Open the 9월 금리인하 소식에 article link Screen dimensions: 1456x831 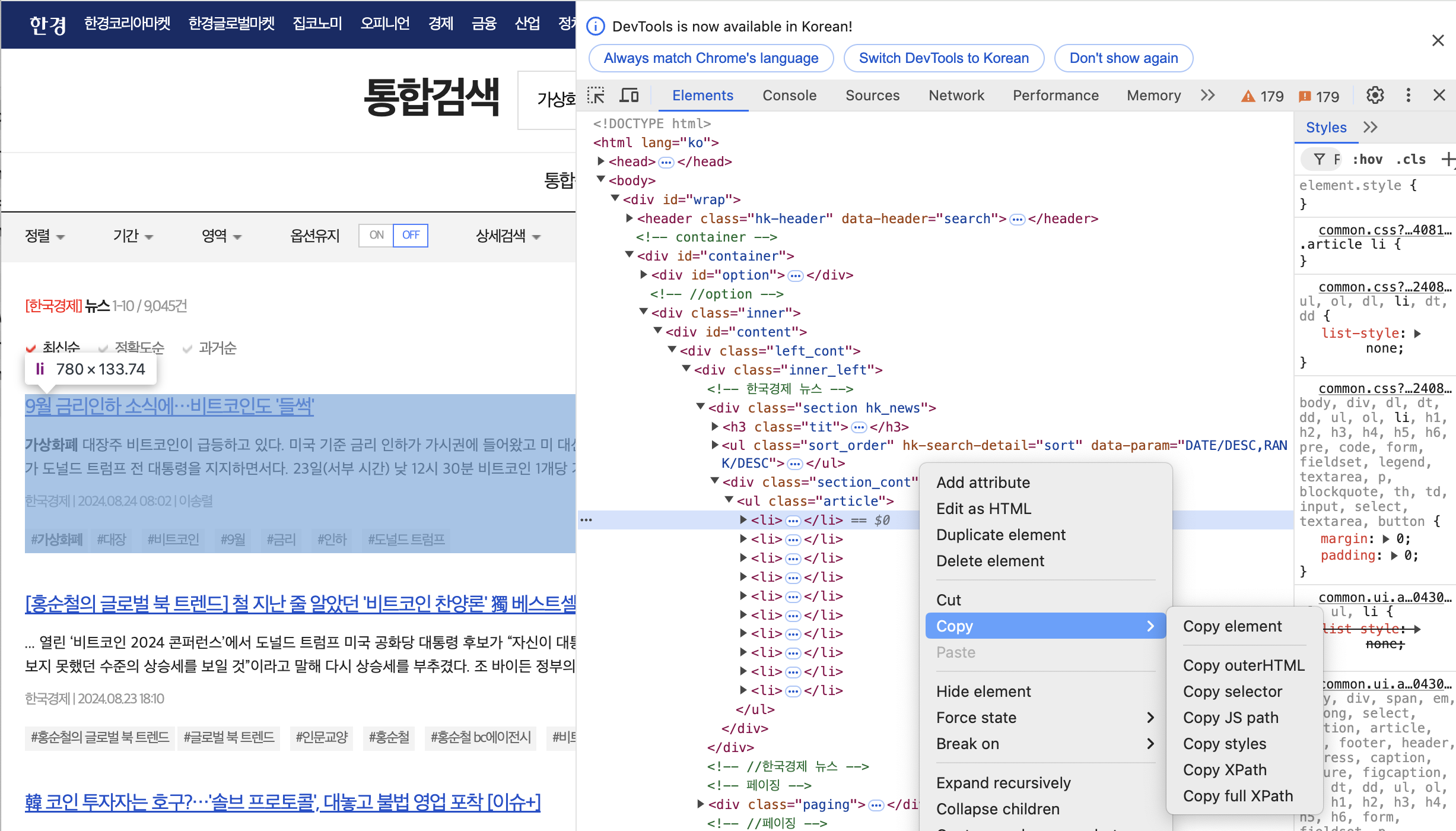[170, 406]
